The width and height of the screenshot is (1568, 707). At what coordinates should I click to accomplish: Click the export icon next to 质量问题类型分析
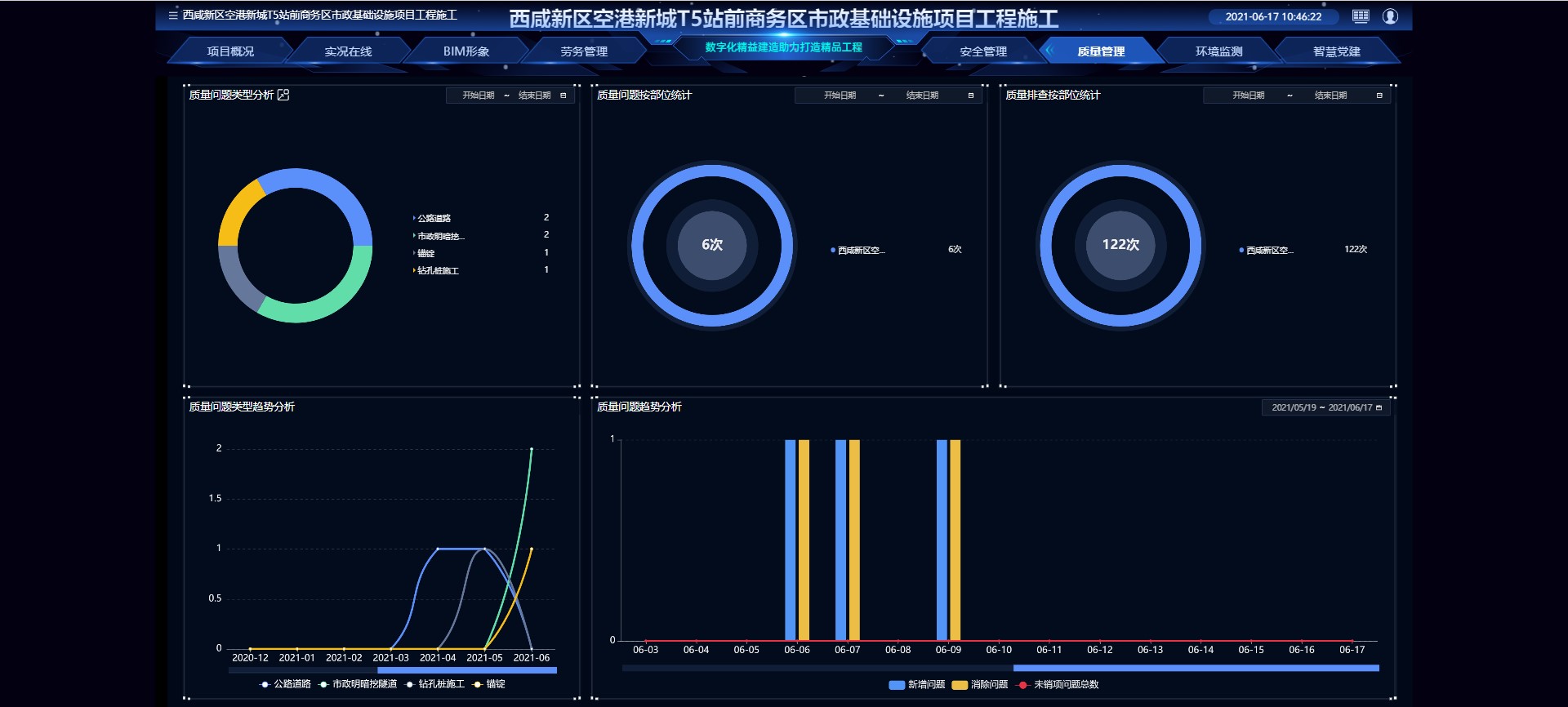pyautogui.click(x=283, y=95)
